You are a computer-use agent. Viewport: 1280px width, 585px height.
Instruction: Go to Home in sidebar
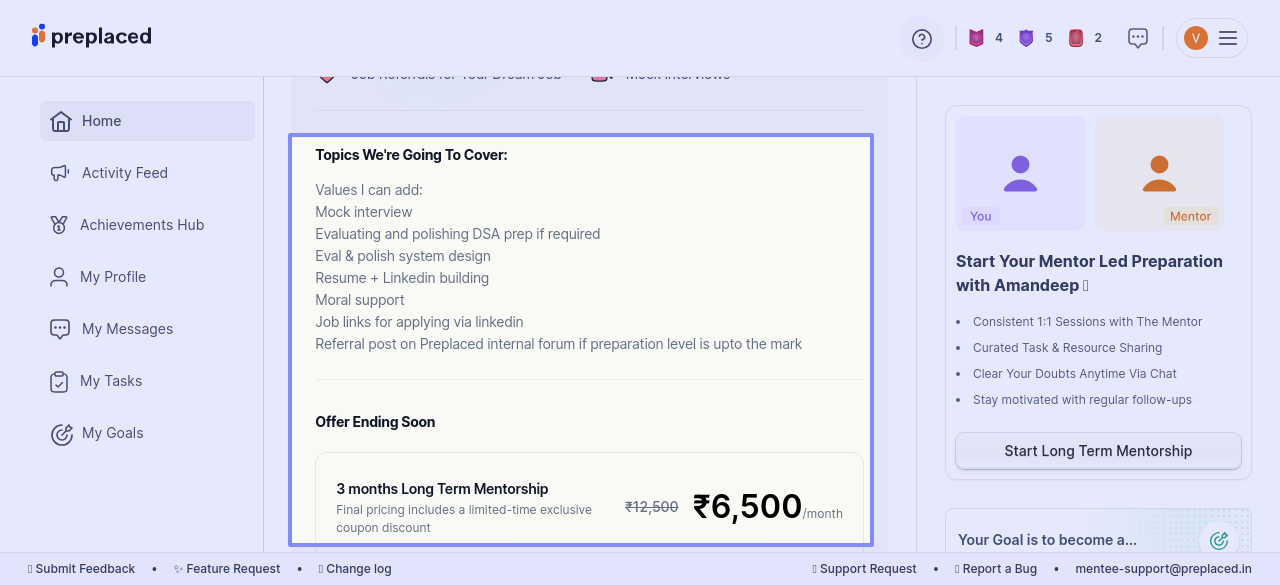click(x=101, y=121)
